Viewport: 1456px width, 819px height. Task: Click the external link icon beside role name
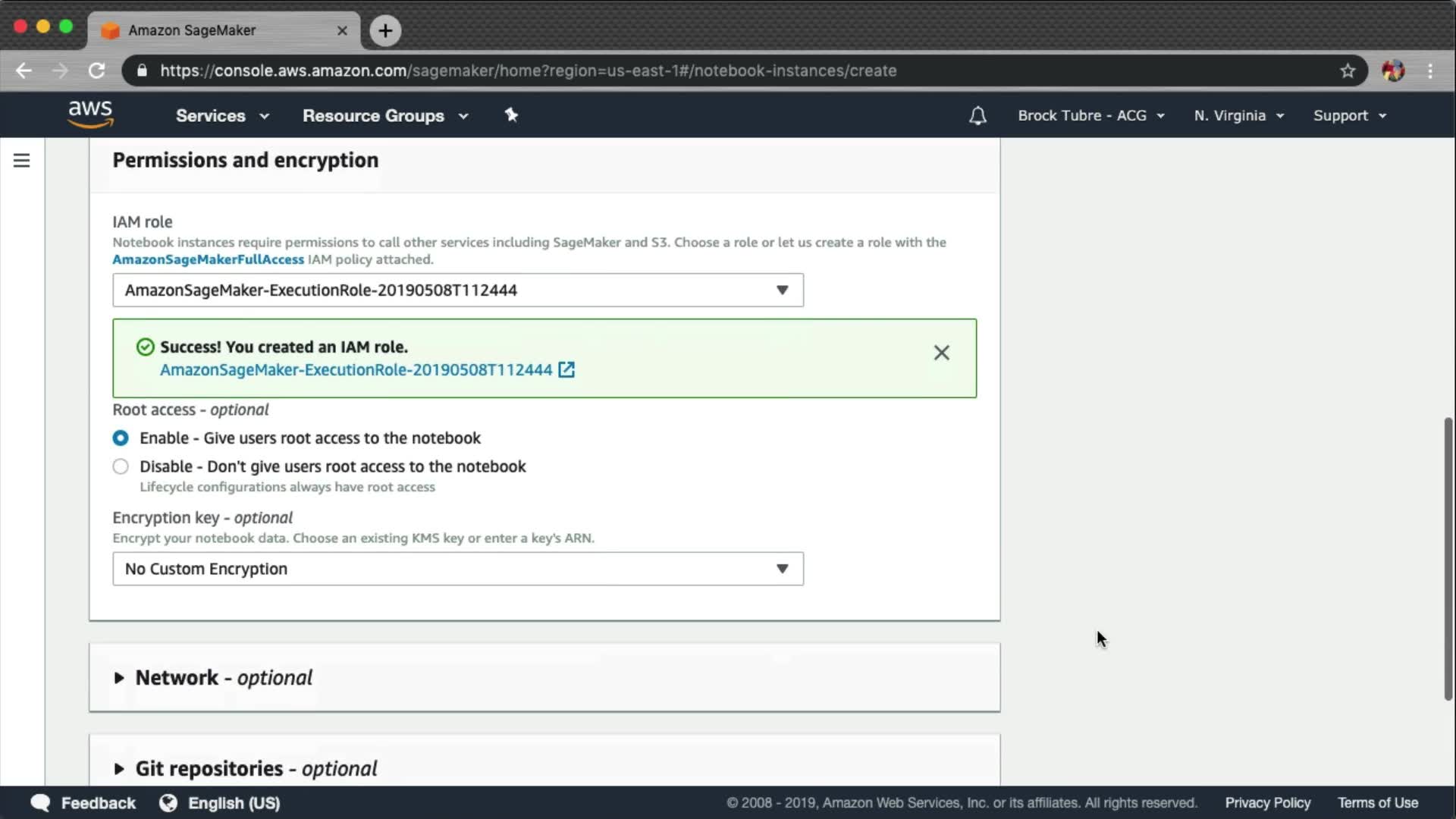[566, 370]
